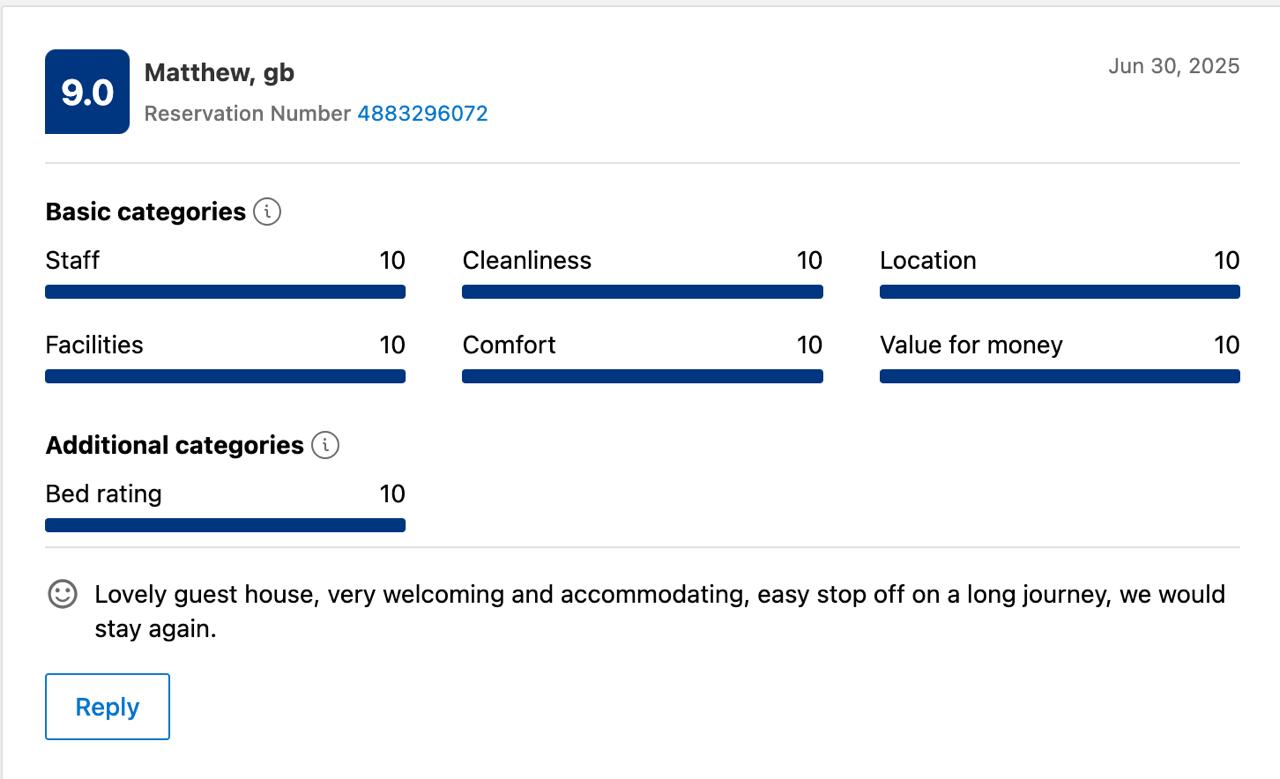The width and height of the screenshot is (1280, 779).
Task: Click the Facilities rating bar
Action: coord(225,376)
